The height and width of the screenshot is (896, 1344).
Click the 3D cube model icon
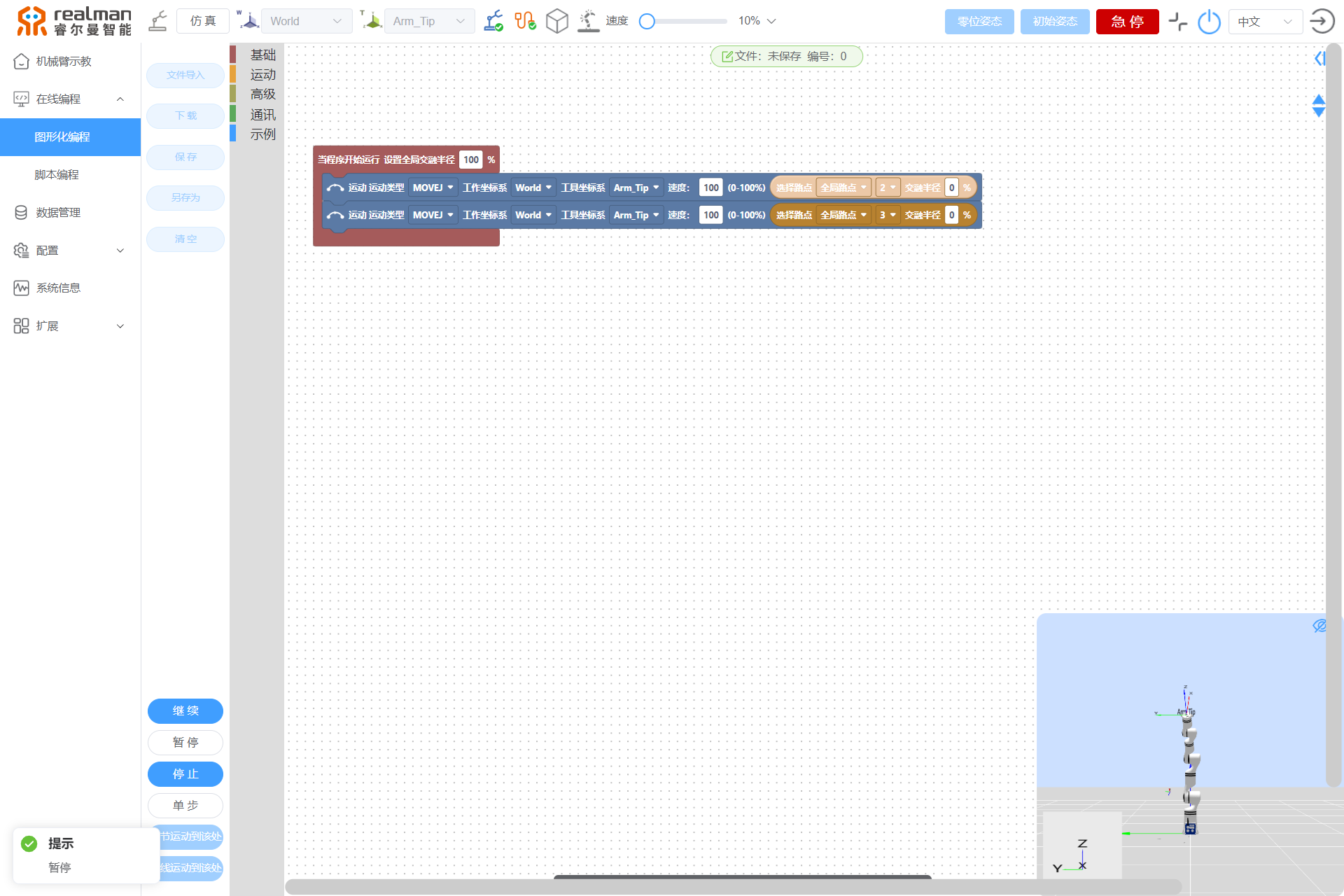(556, 21)
